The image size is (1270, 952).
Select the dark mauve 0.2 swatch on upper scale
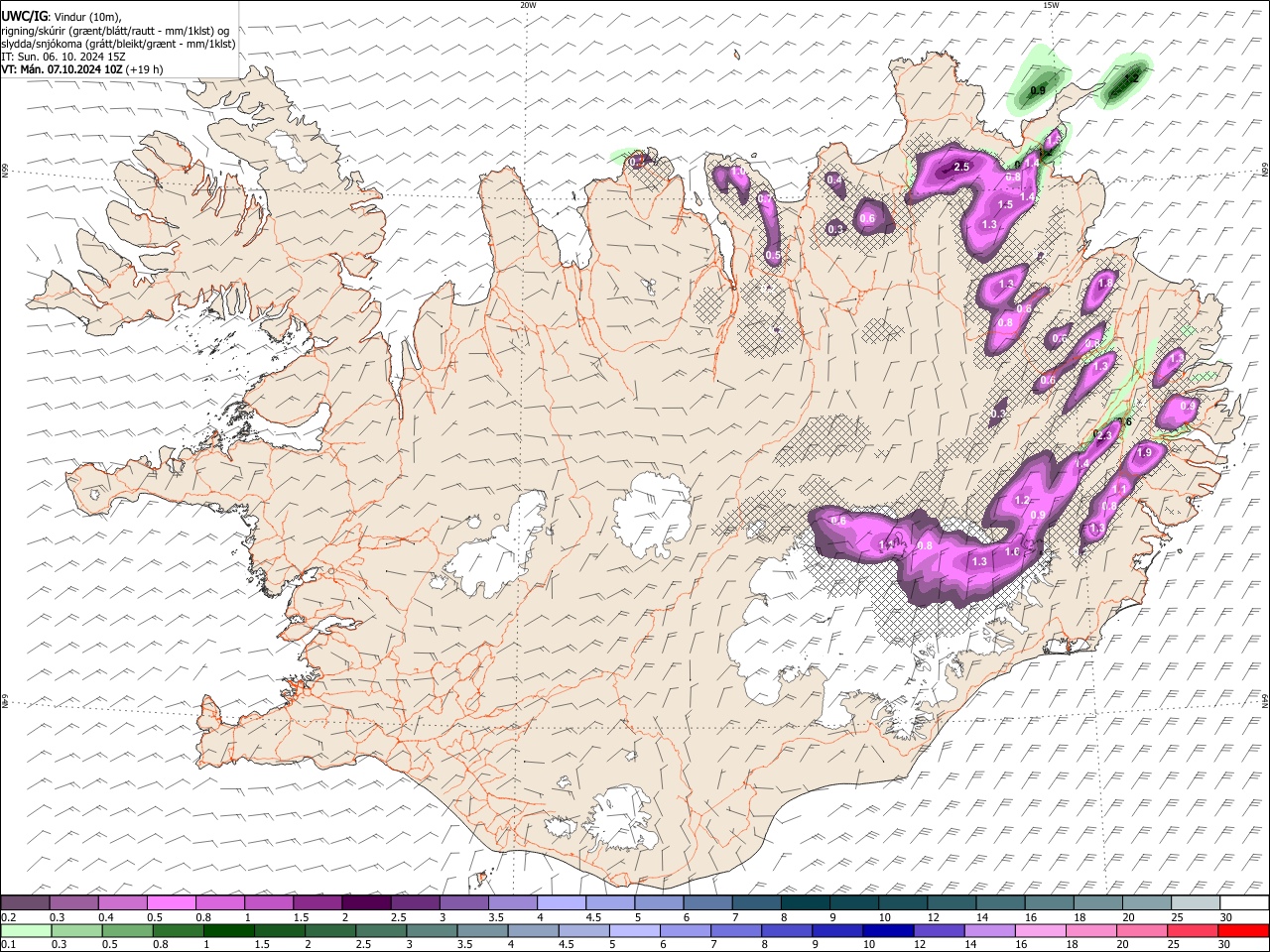25,902
